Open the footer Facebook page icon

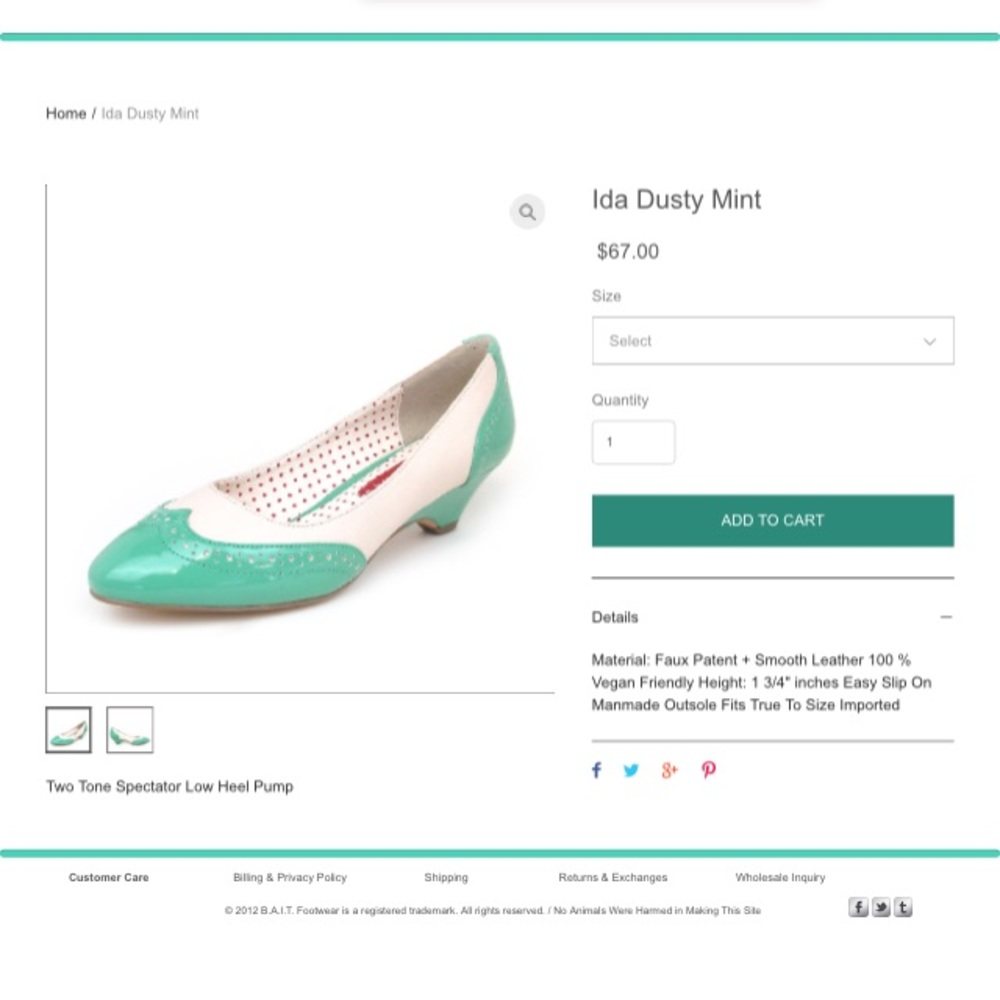[x=858, y=907]
